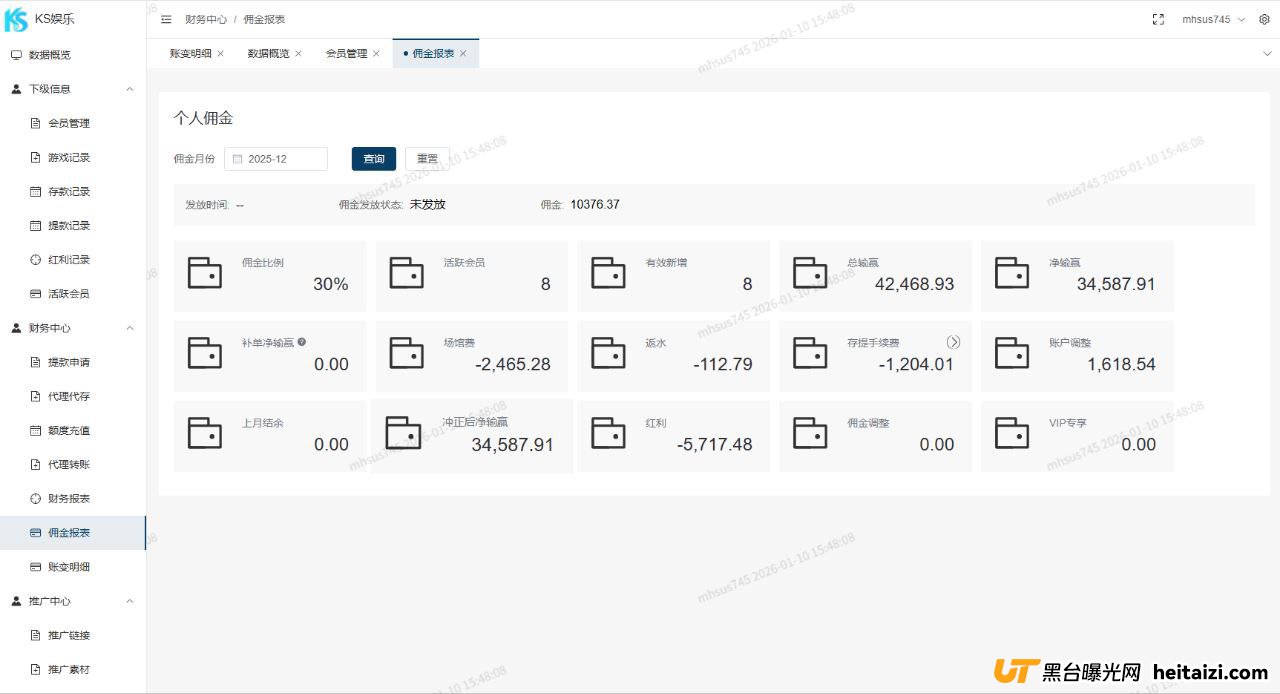Viewport: 1280px width, 694px height.
Task: Open 会员管理 in the sidebar
Action: [x=73, y=123]
